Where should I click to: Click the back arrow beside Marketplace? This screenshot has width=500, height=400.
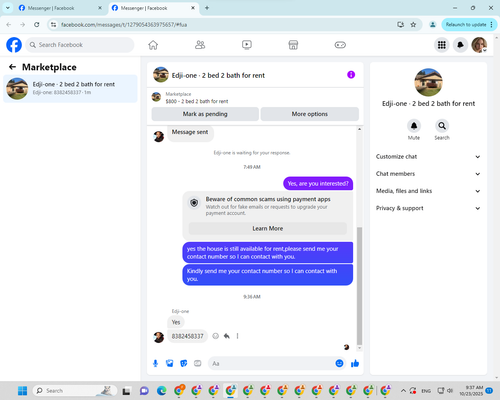point(12,67)
